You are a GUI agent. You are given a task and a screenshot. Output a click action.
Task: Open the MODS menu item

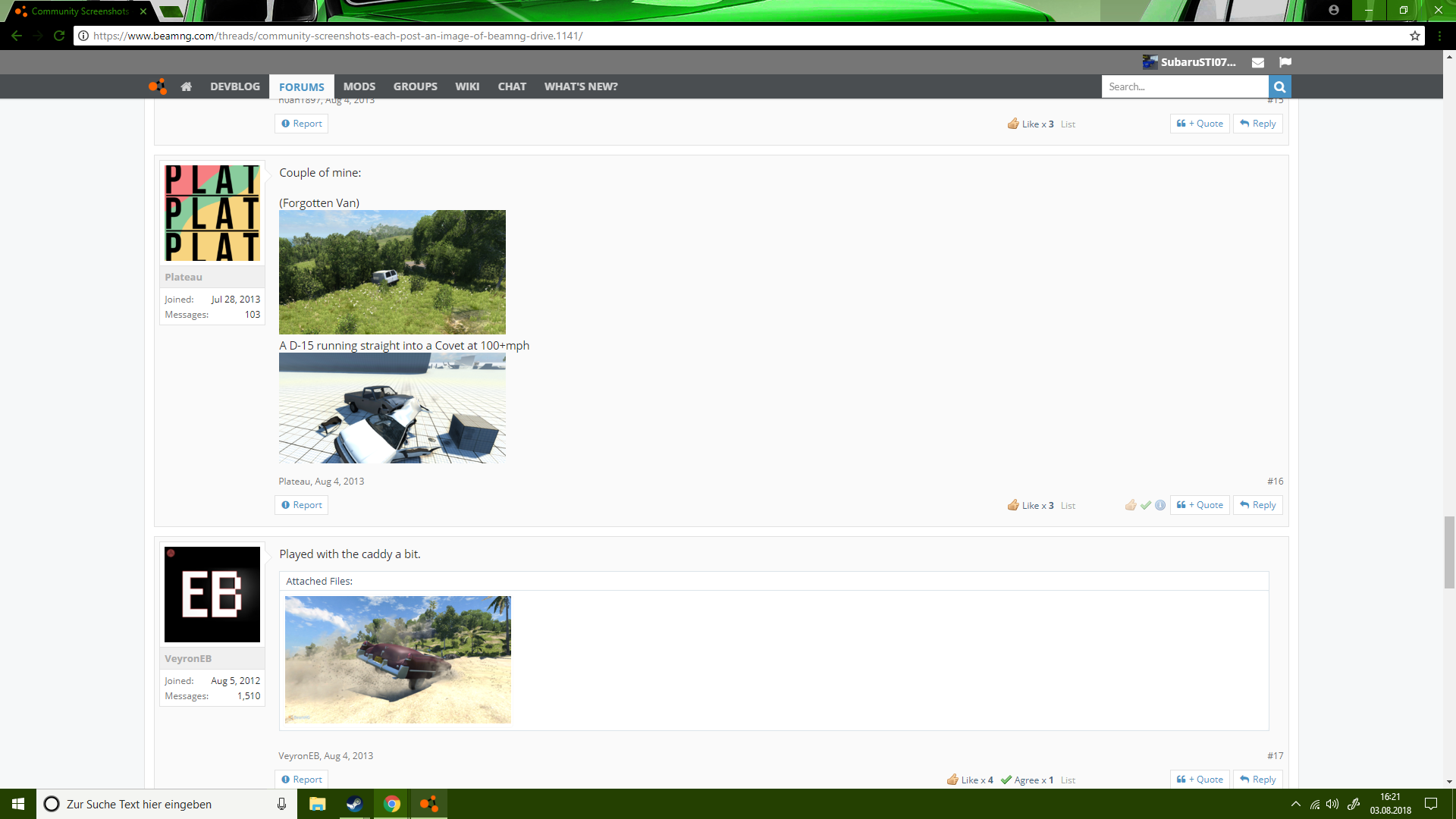[359, 86]
